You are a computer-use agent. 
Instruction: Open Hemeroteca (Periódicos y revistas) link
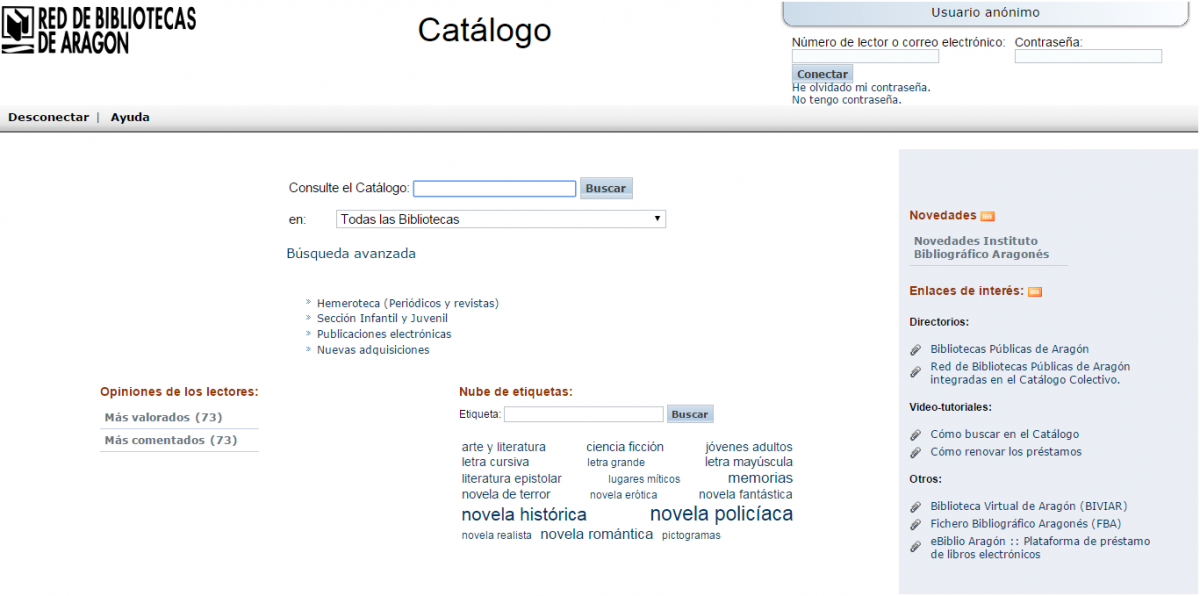click(407, 303)
